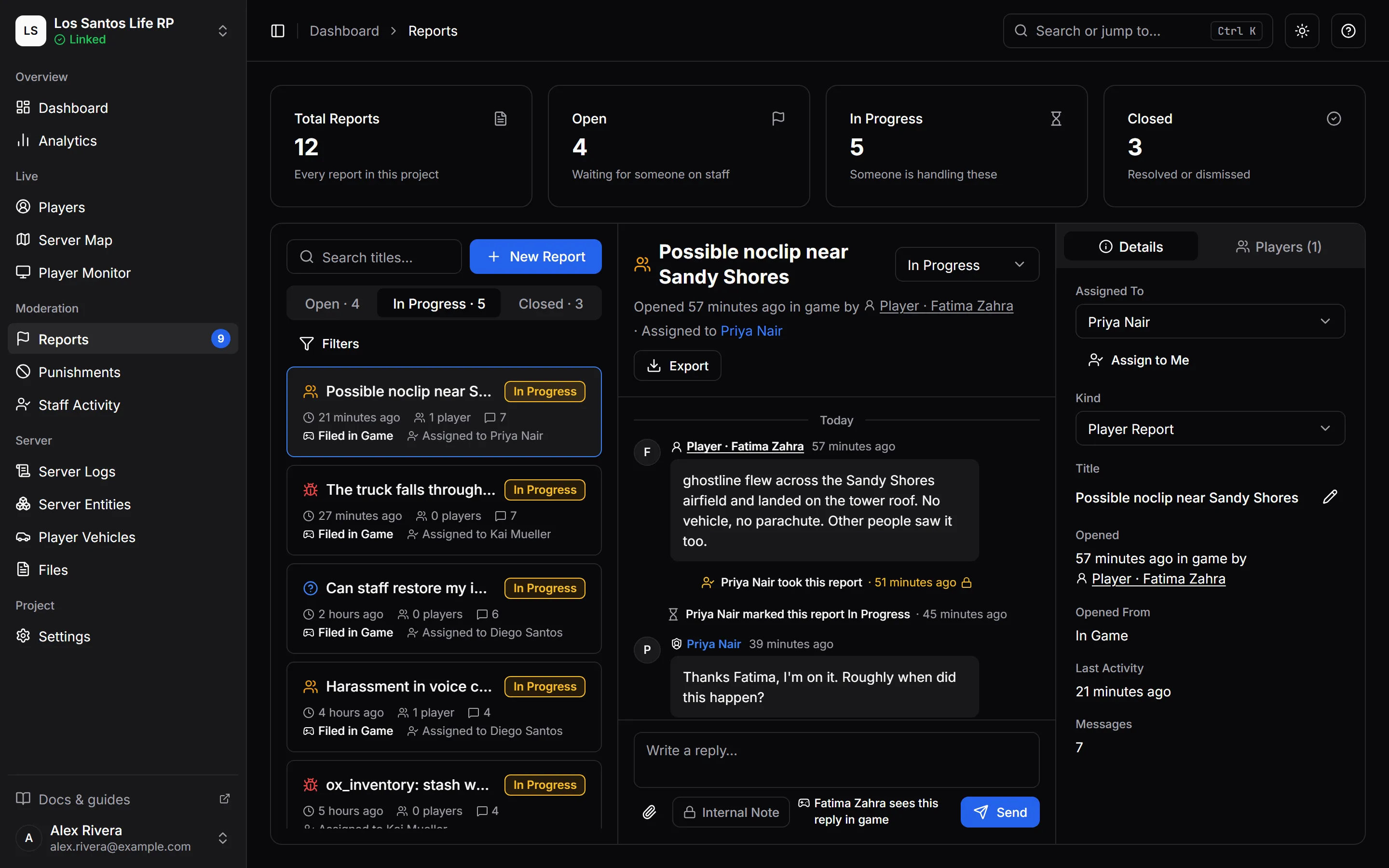Click the Export button
The image size is (1389, 868).
[x=677, y=366]
